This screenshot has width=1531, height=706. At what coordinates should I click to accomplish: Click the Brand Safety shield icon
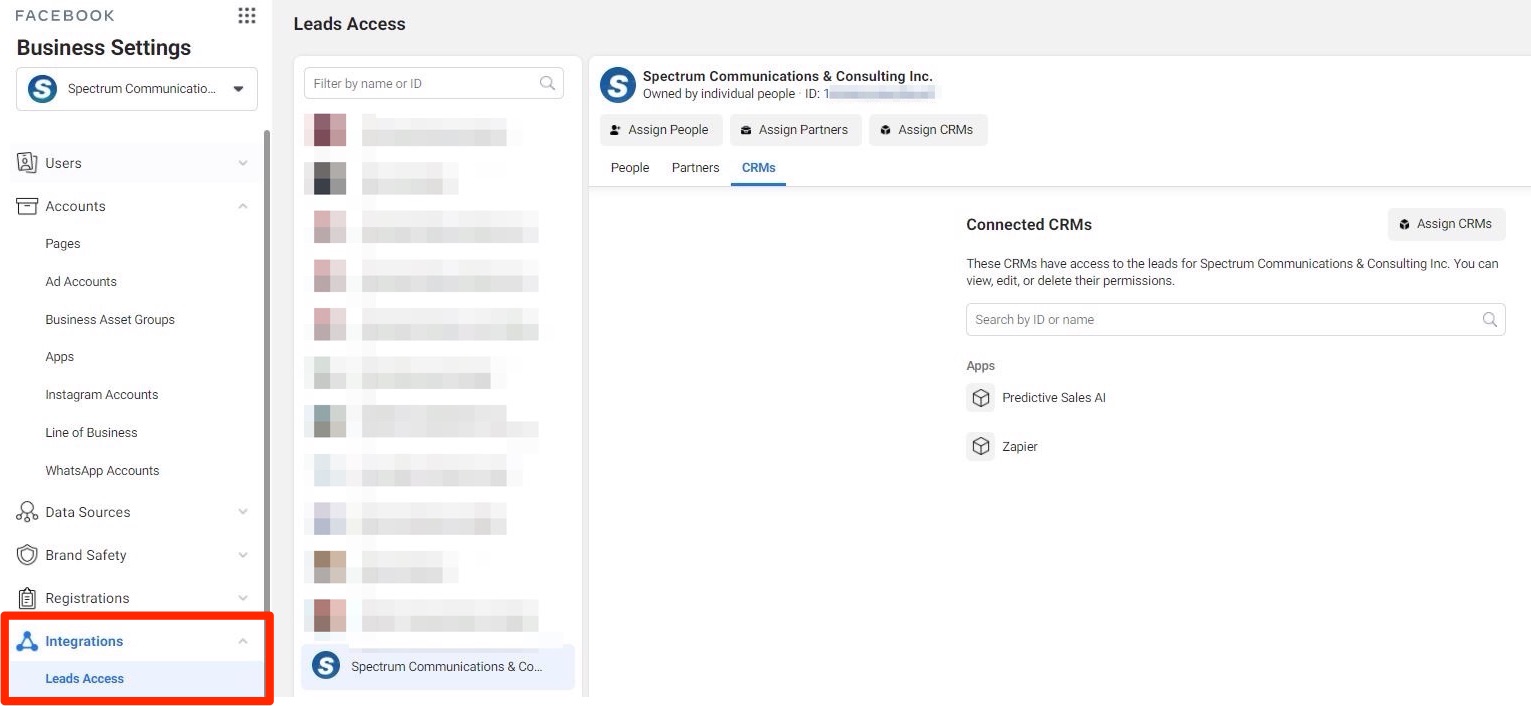[x=27, y=555]
